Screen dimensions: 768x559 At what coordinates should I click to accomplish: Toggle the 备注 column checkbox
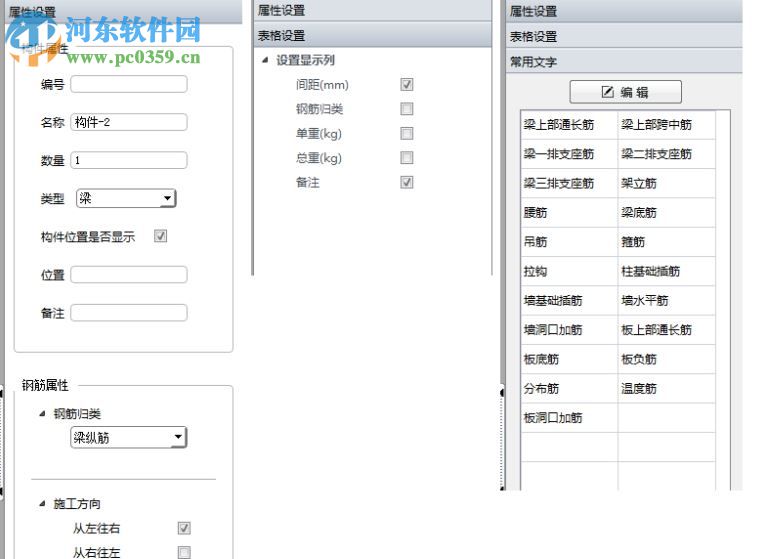point(407,182)
